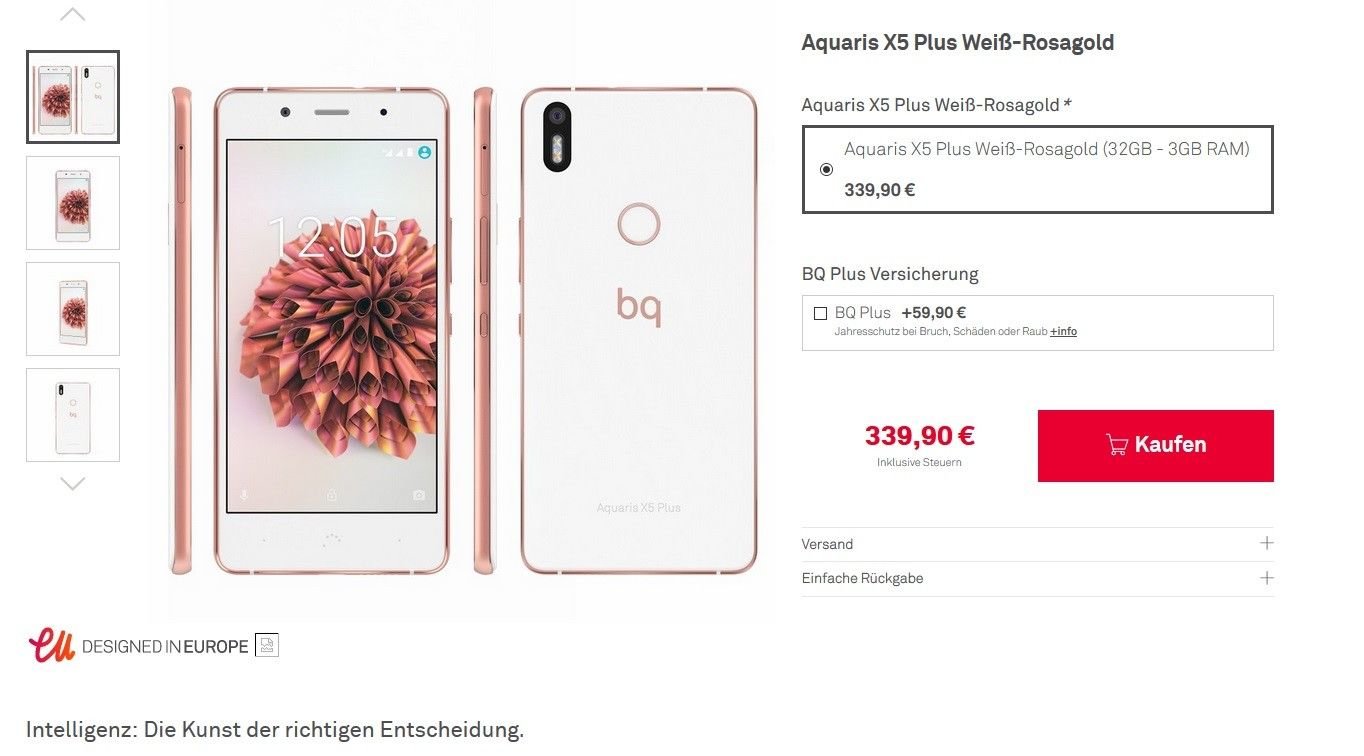Expand the Versand section
This screenshot has width=1364, height=756.
1037,544
